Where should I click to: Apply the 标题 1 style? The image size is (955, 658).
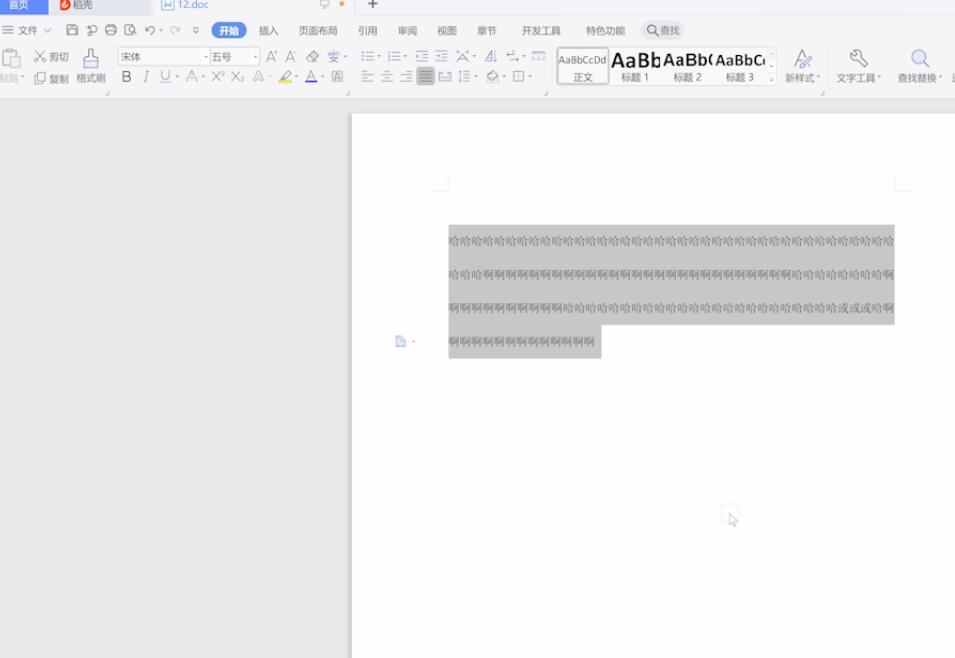point(635,66)
